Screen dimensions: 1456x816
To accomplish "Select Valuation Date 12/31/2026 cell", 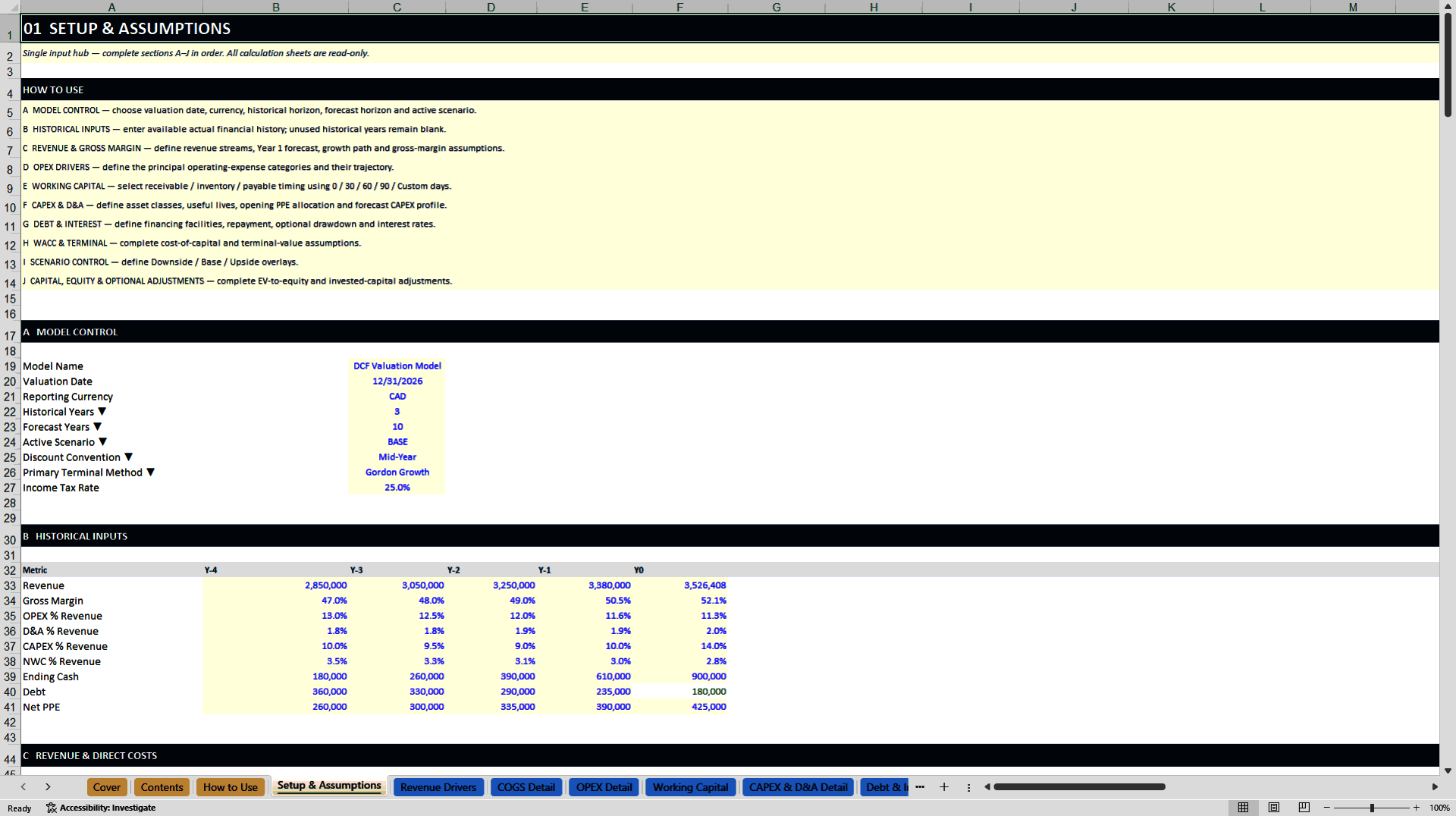I will click(397, 381).
